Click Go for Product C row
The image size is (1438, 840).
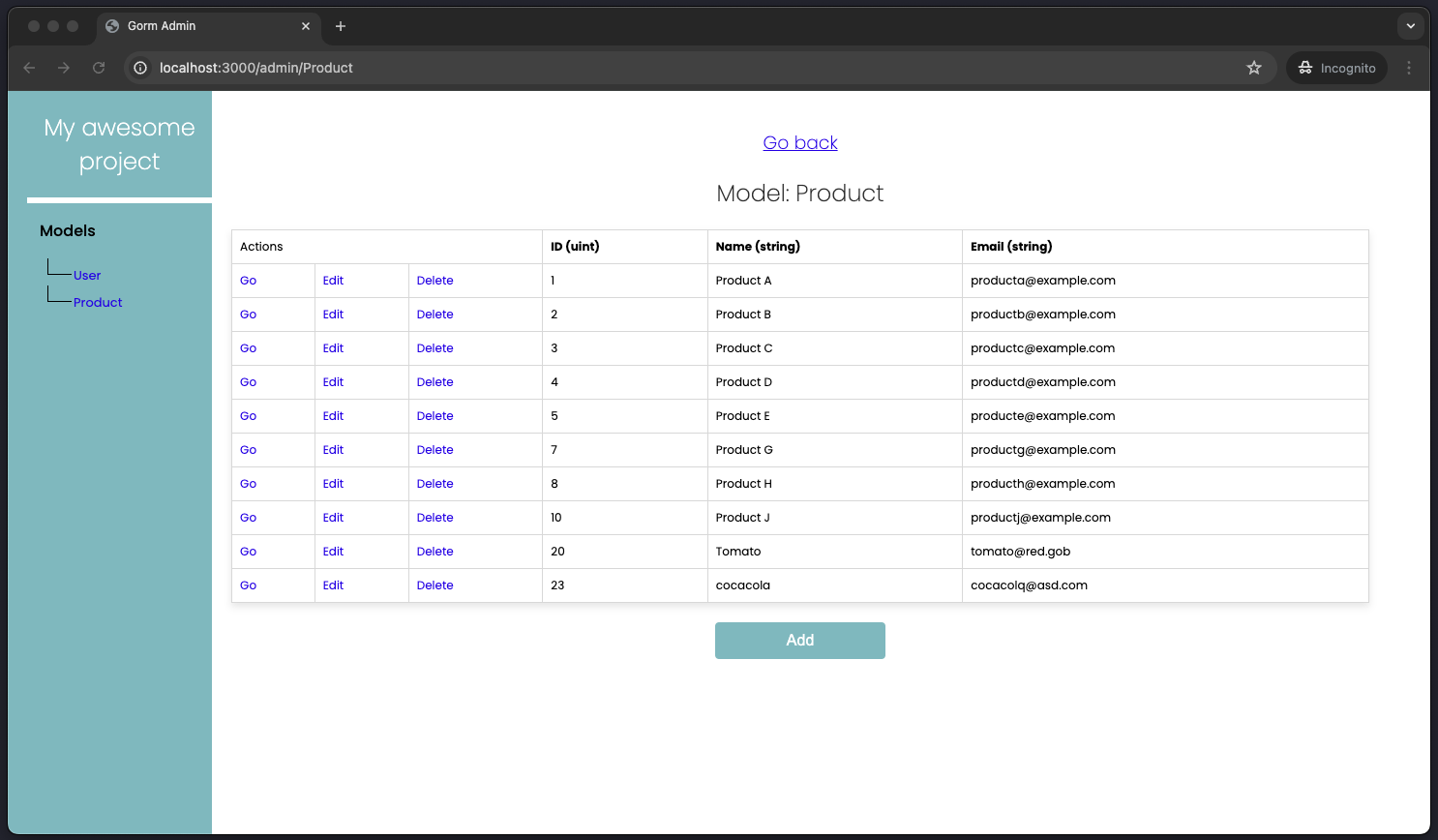(249, 348)
